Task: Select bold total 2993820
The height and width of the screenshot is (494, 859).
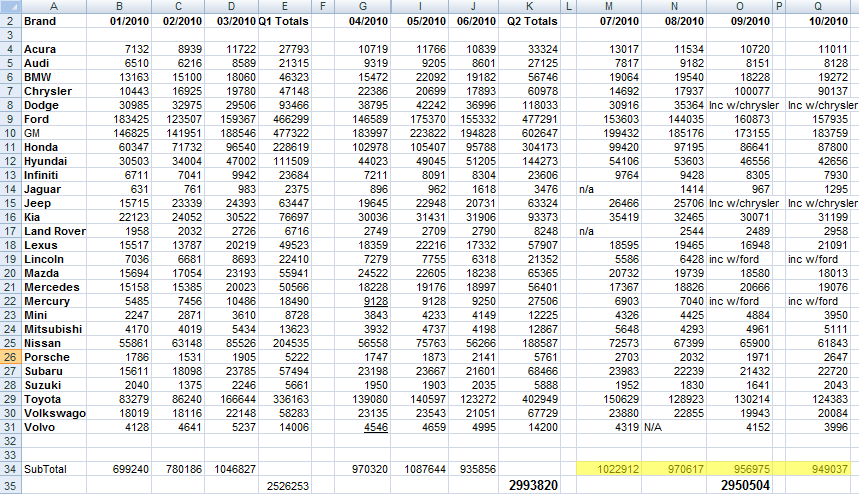Action: (529, 485)
